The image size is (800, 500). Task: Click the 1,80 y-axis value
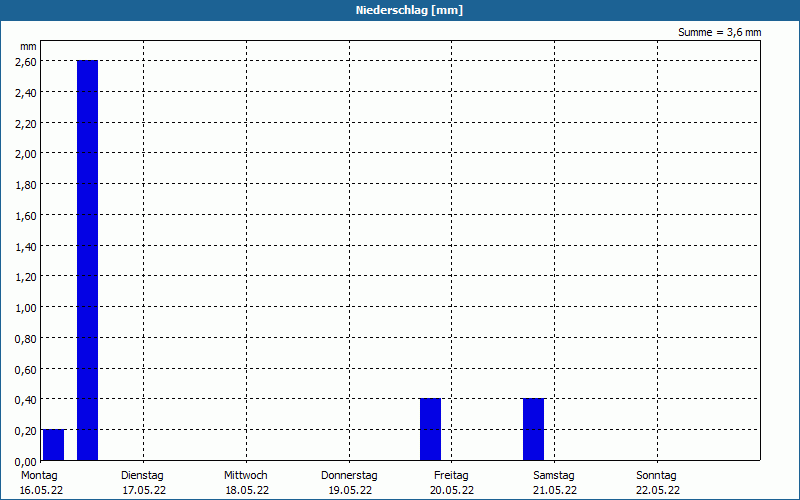(x=26, y=185)
